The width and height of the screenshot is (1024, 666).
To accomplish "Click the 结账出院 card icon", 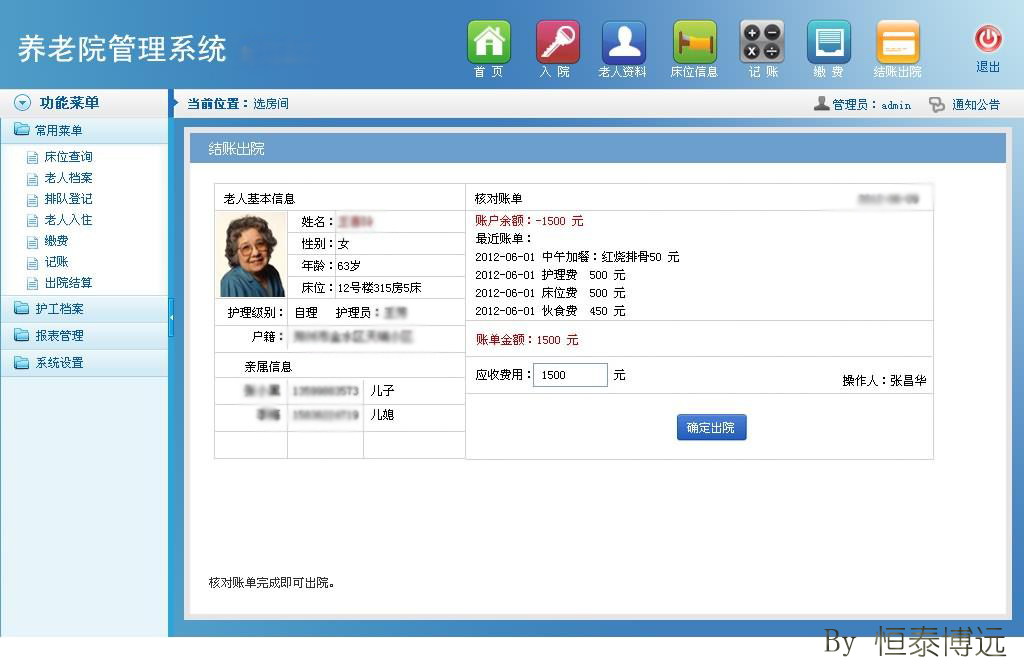I will tap(897, 42).
